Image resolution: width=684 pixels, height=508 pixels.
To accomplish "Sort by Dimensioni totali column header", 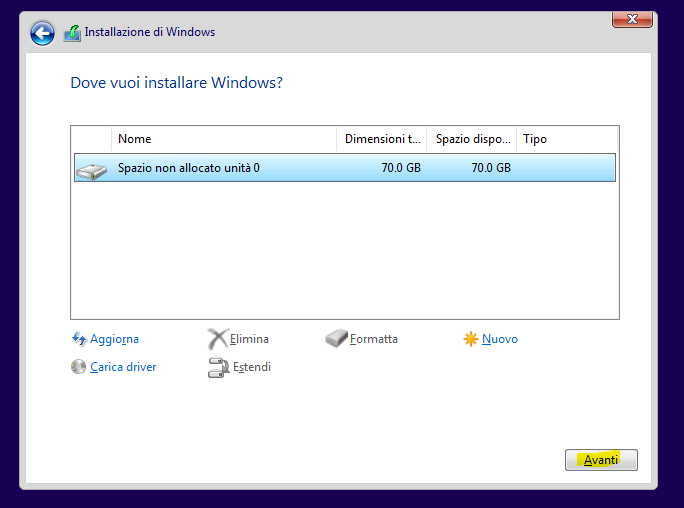I will [382, 139].
